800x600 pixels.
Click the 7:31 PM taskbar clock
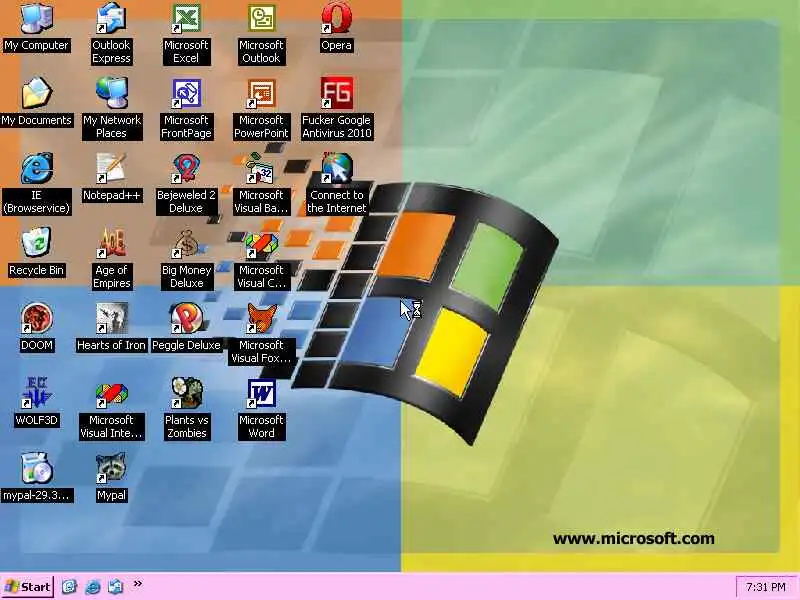(x=765, y=587)
